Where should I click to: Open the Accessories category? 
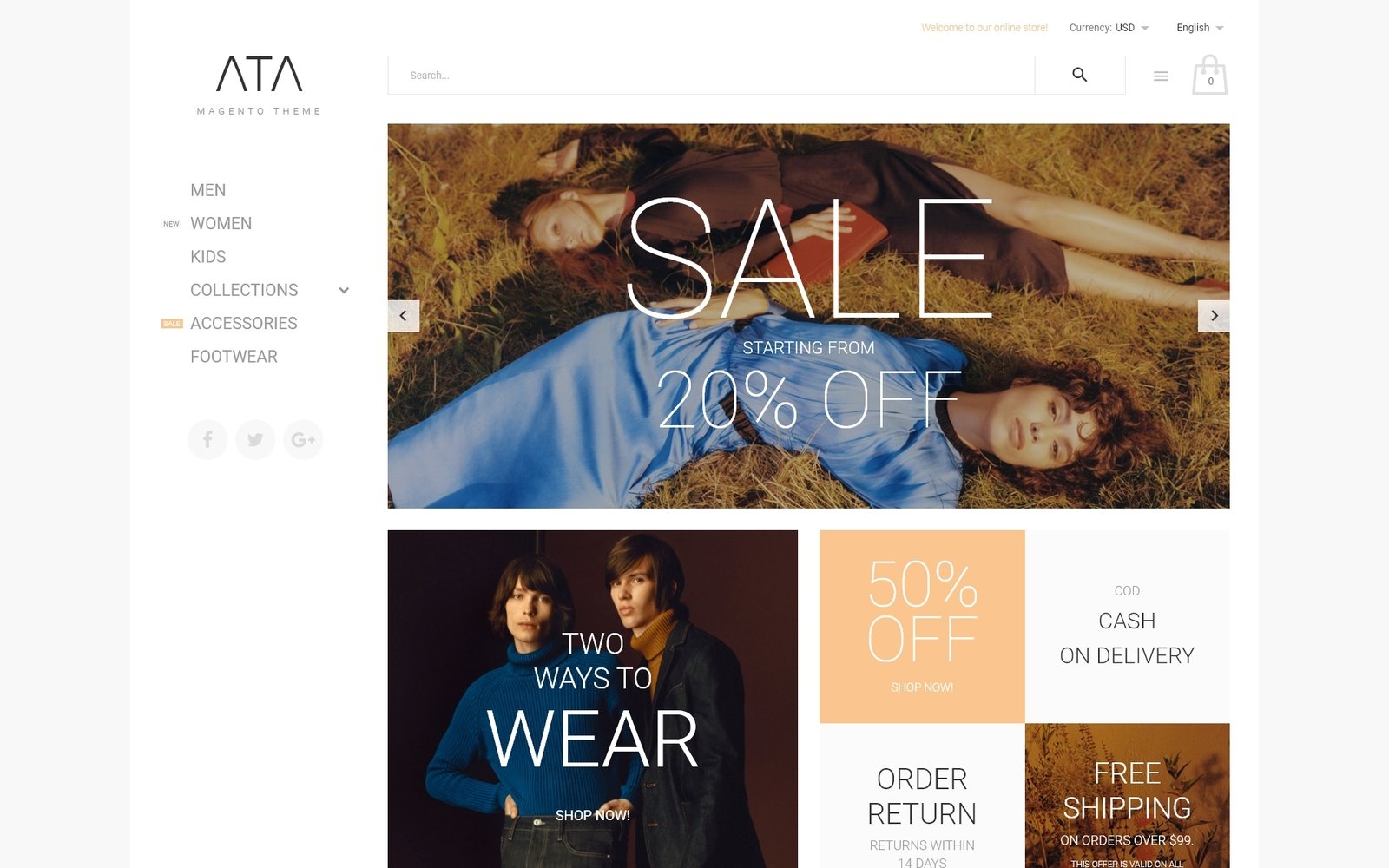pos(244,323)
